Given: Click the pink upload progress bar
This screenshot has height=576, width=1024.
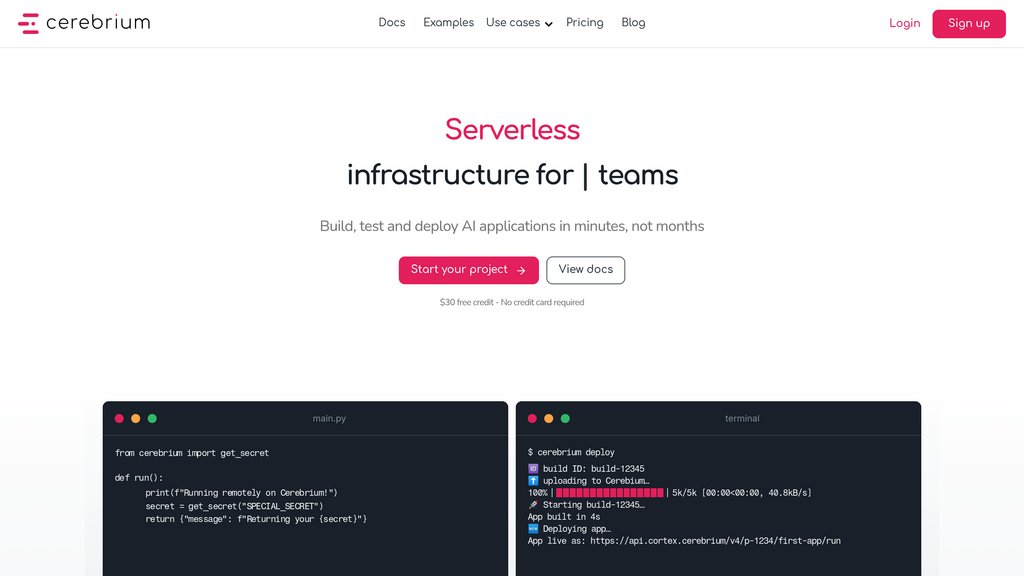Looking at the screenshot, I should point(610,493).
